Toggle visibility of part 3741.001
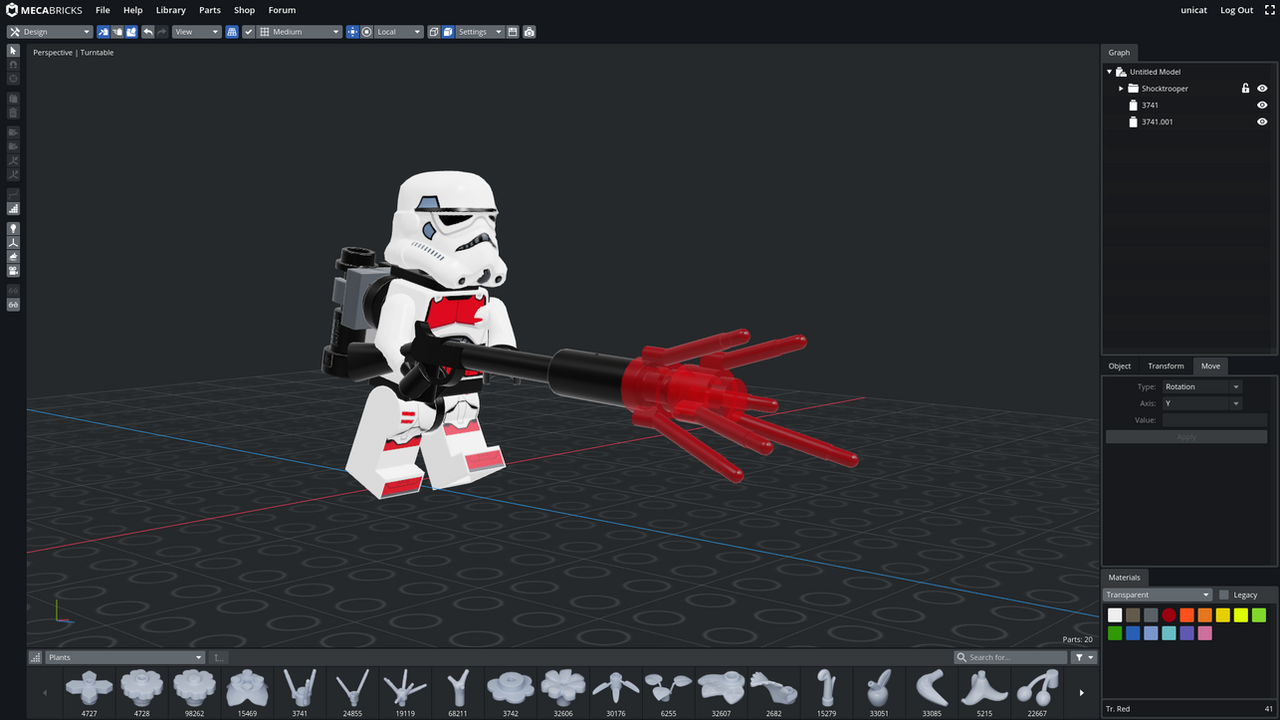This screenshot has width=1280, height=720. tap(1262, 122)
